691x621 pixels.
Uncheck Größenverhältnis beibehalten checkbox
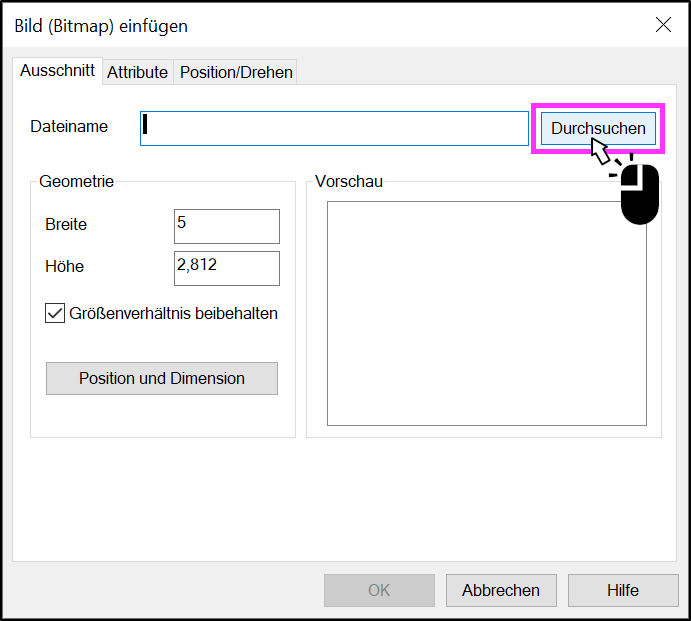[55, 313]
